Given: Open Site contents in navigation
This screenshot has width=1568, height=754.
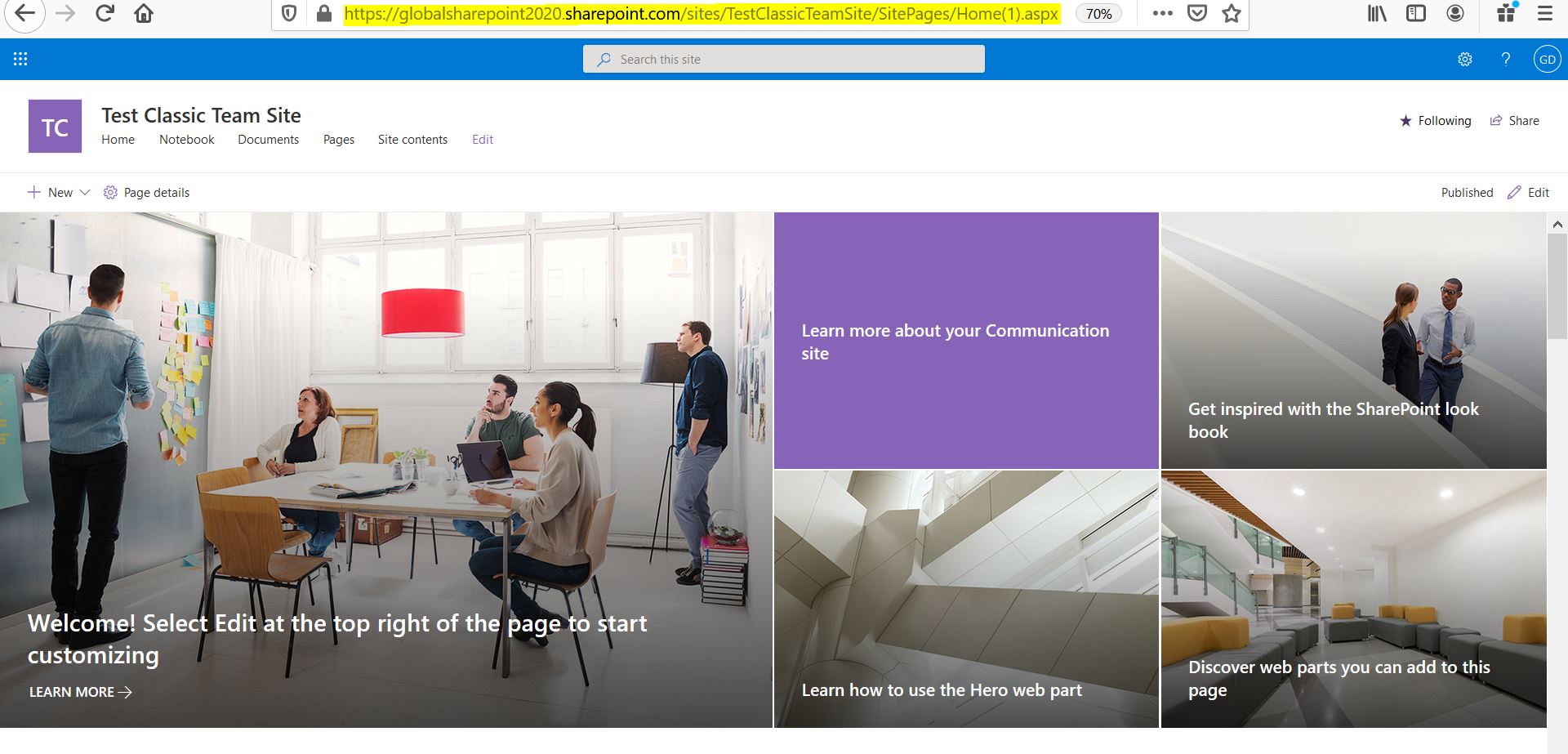Looking at the screenshot, I should tap(412, 140).
